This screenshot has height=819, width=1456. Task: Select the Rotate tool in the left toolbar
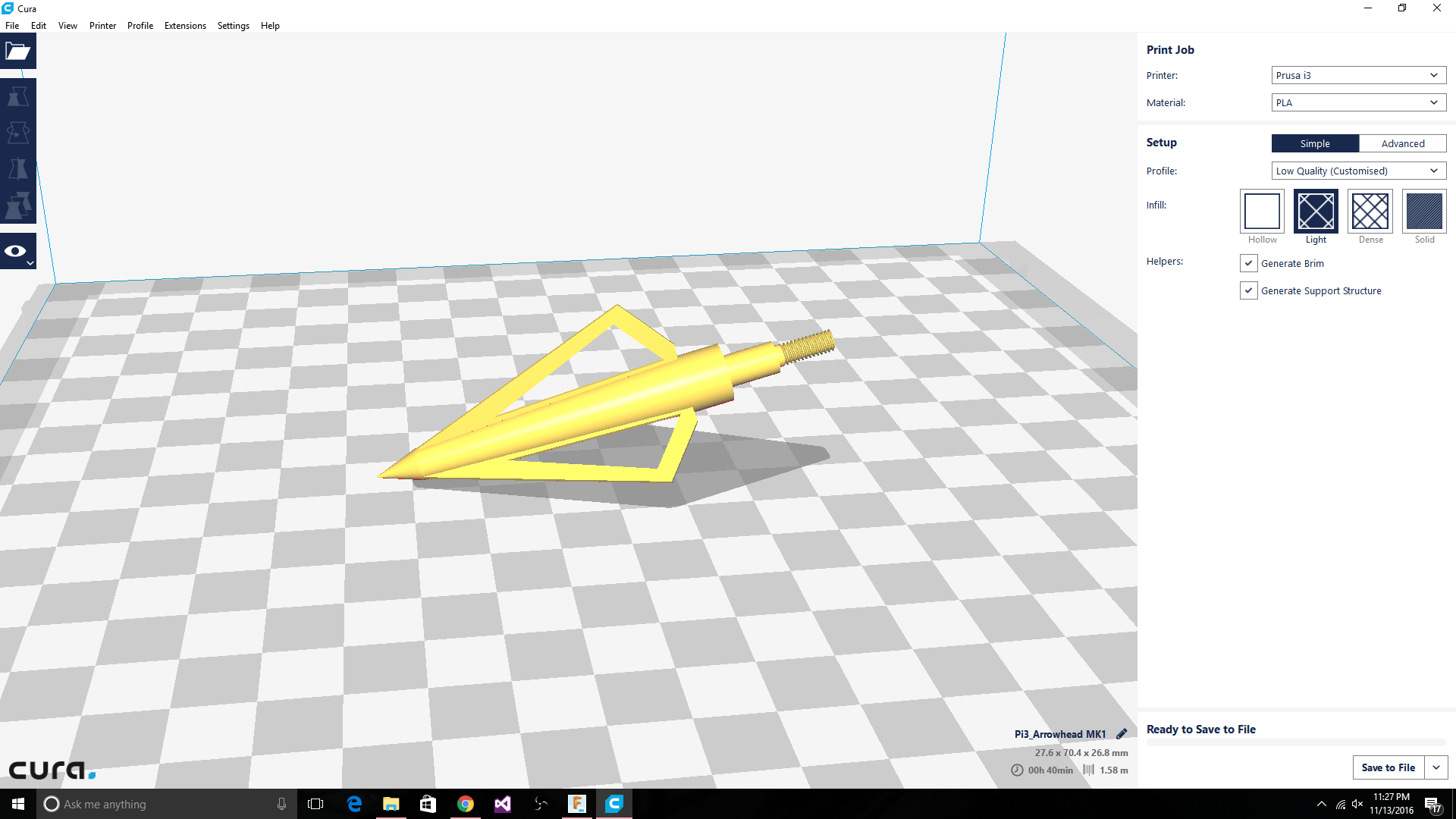click(17, 133)
